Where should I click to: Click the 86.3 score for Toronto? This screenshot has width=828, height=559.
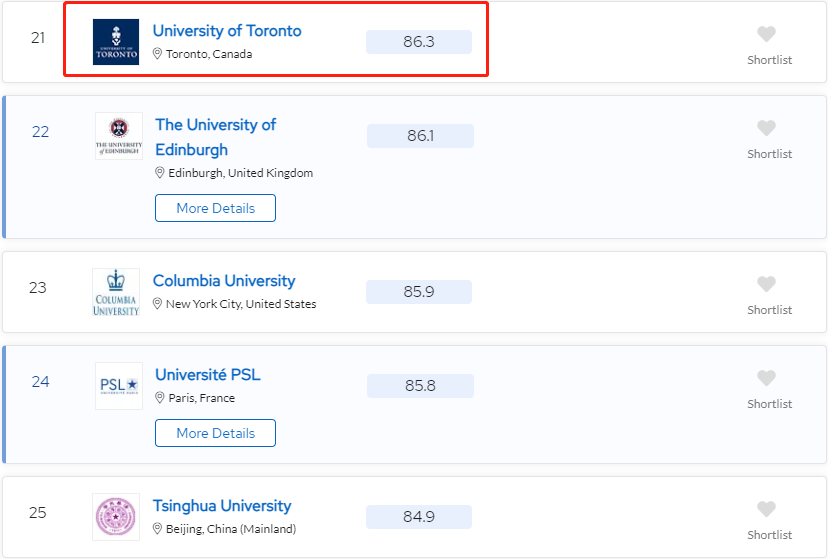coord(419,42)
